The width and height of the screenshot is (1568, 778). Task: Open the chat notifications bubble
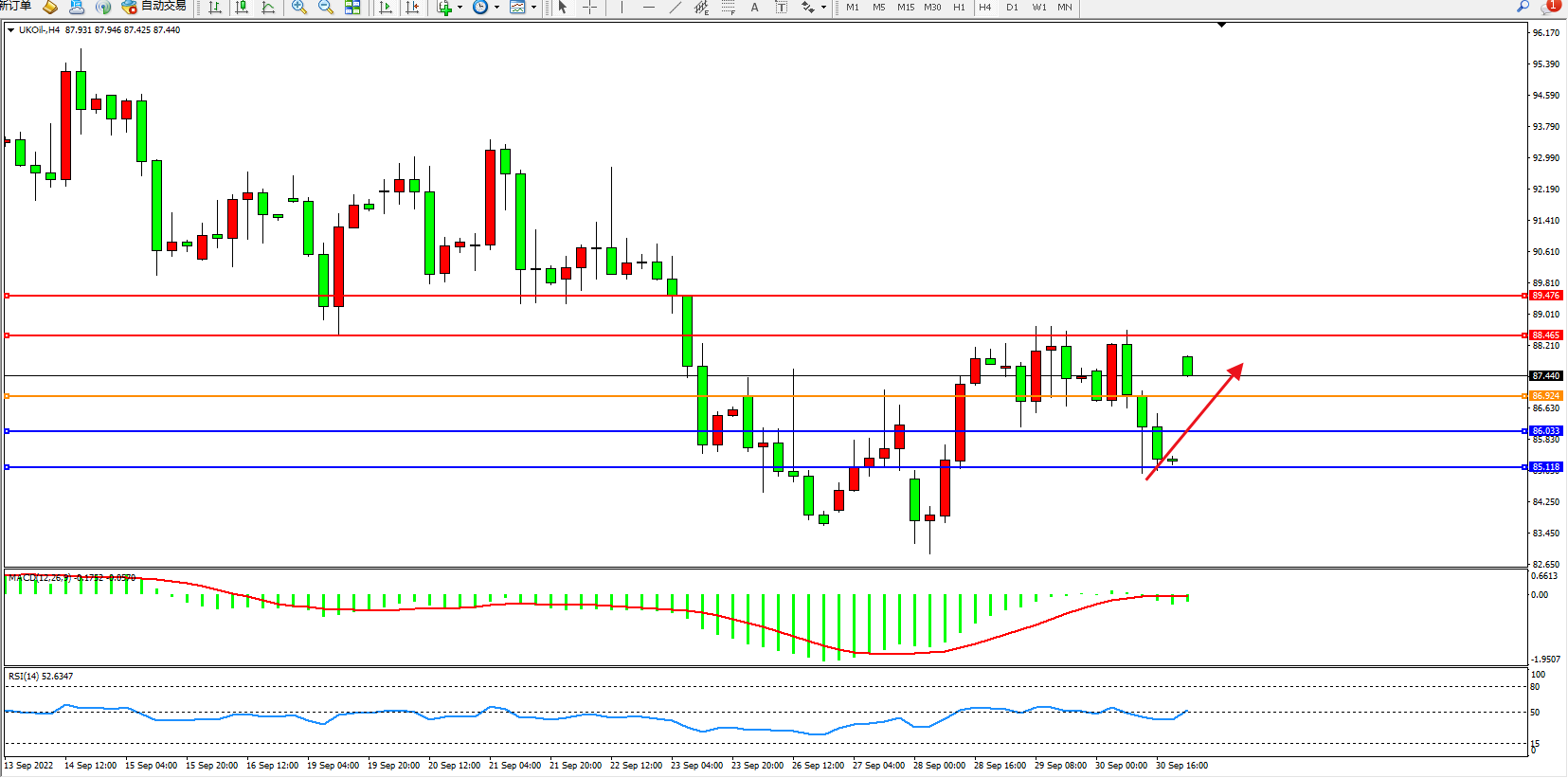pos(1550,7)
